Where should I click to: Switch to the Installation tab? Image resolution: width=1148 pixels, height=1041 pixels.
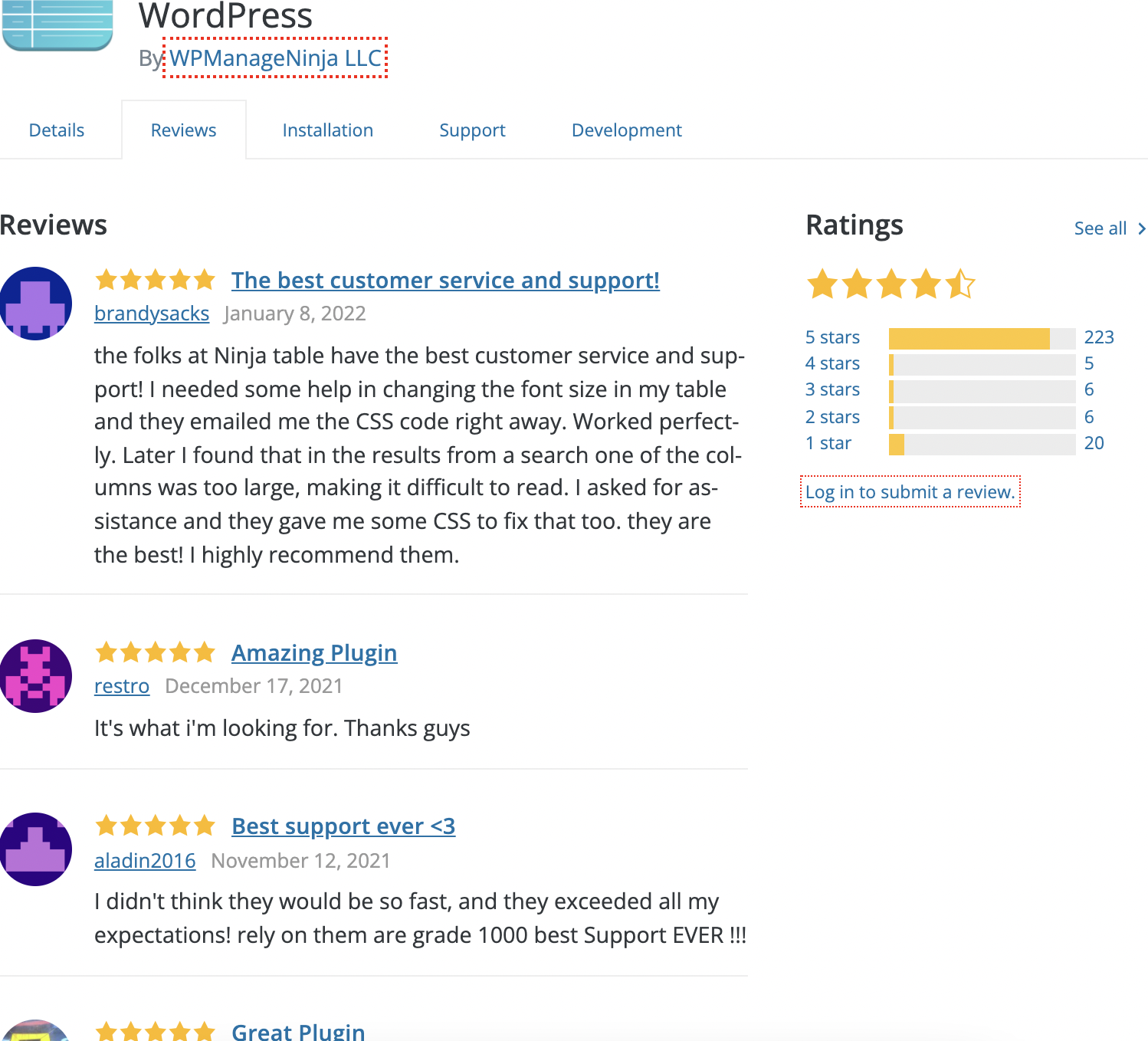(x=328, y=130)
